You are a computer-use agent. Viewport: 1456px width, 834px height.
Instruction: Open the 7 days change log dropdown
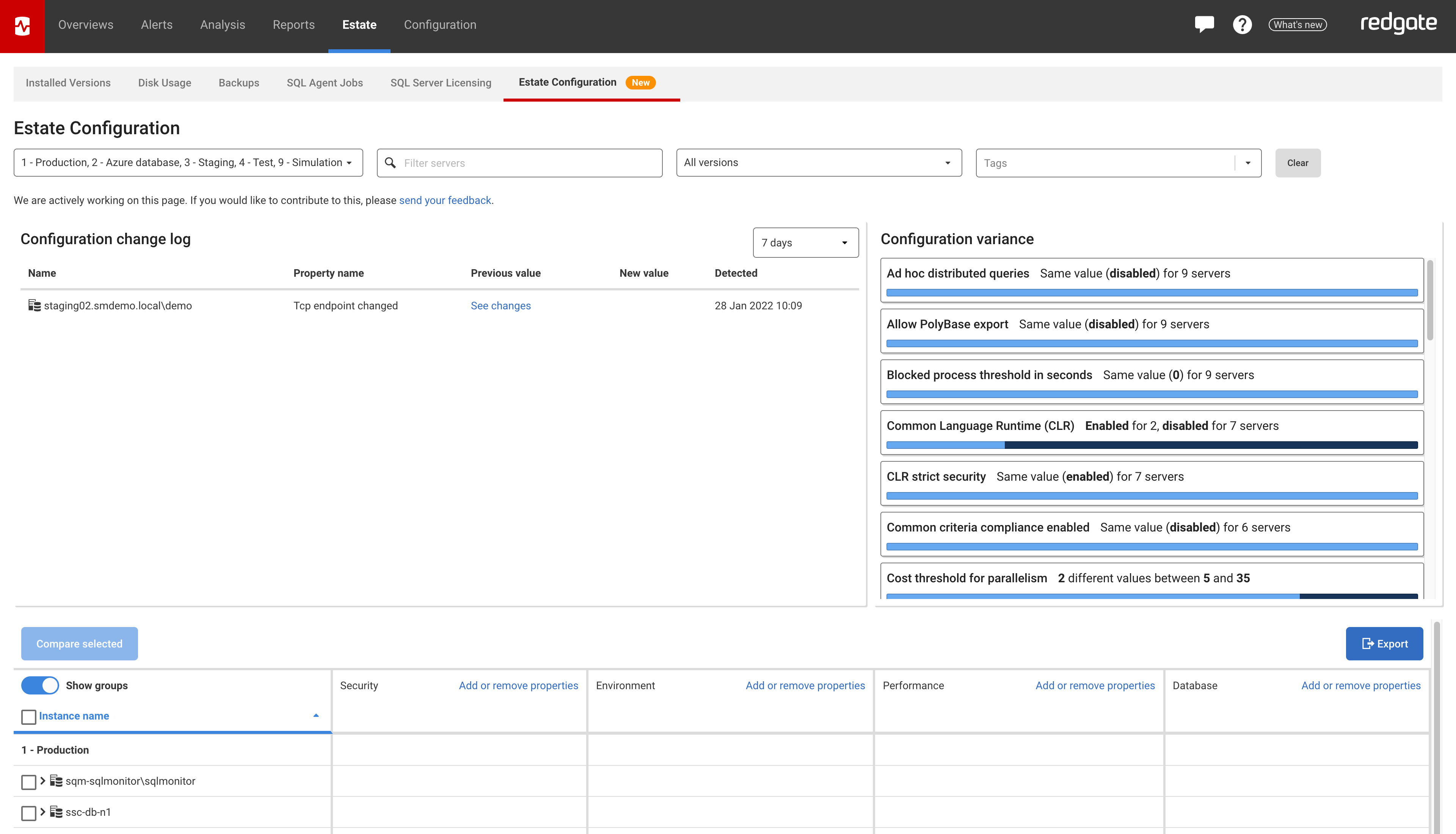[x=805, y=243]
